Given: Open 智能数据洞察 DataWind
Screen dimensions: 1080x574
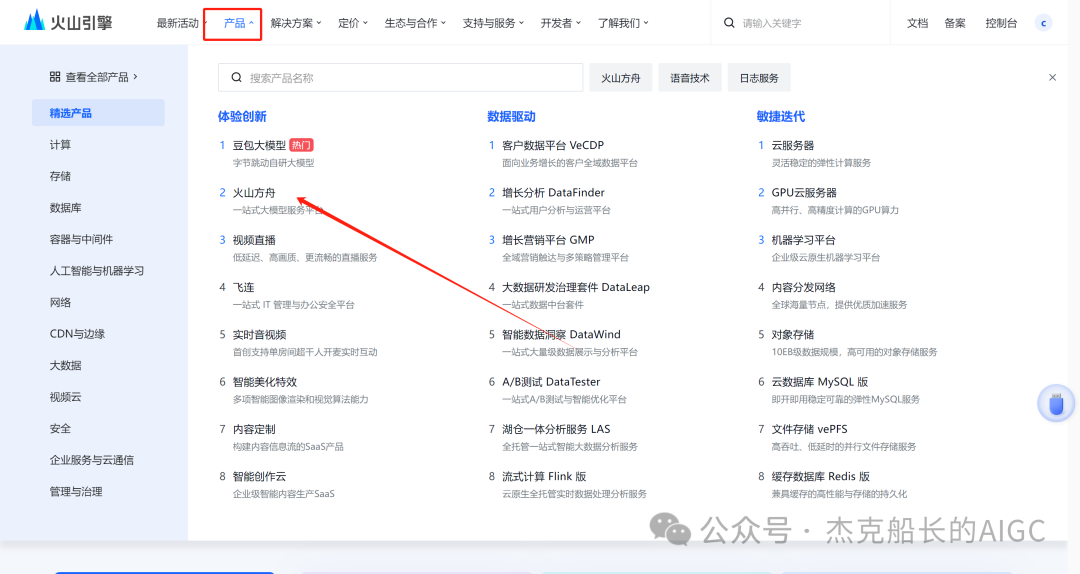Looking at the screenshot, I should (561, 335).
